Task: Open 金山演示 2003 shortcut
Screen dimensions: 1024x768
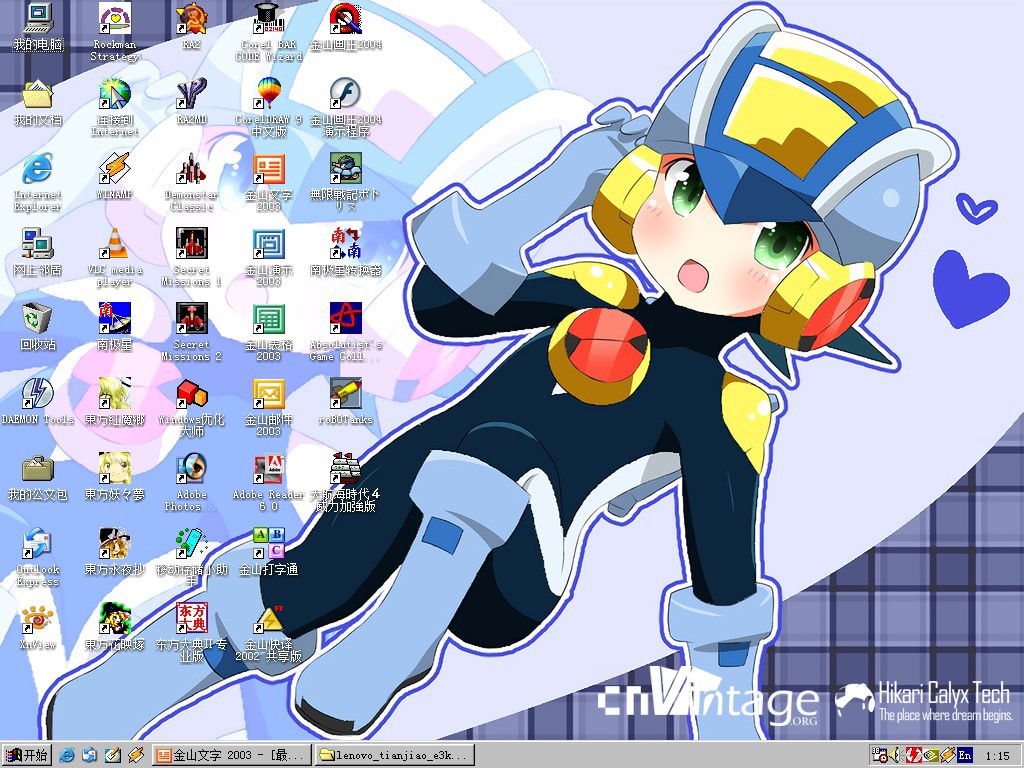Action: 268,257
